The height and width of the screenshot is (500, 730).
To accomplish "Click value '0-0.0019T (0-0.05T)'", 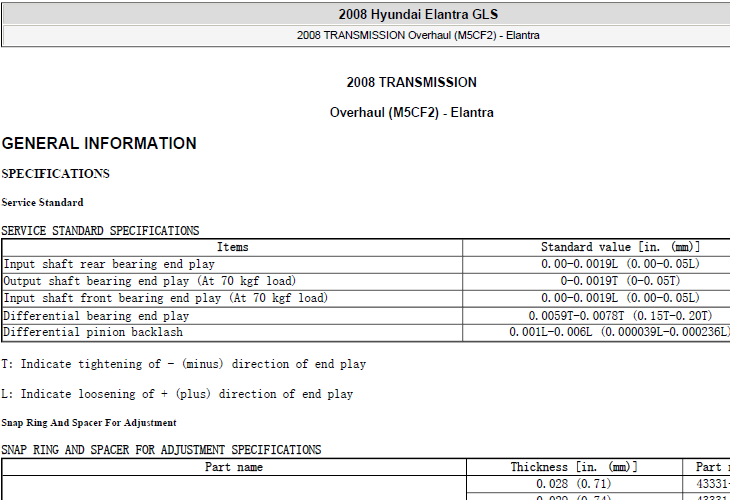I will (620, 281).
